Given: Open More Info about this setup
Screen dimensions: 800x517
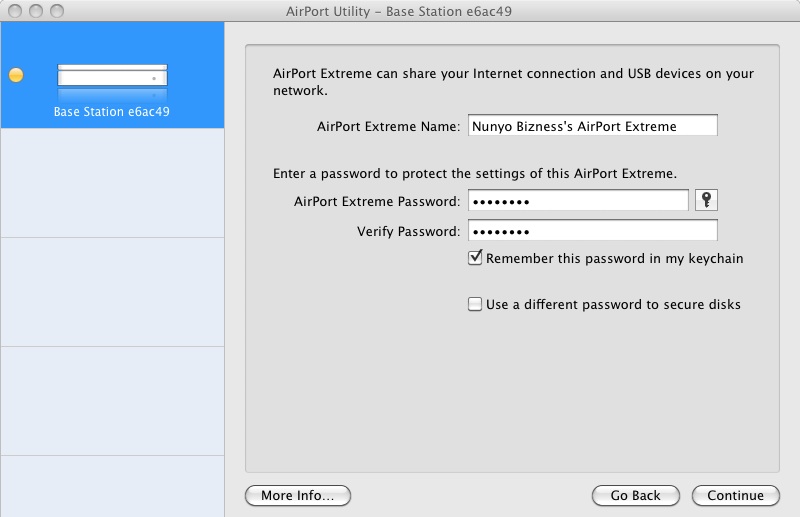Looking at the screenshot, I should [298, 495].
